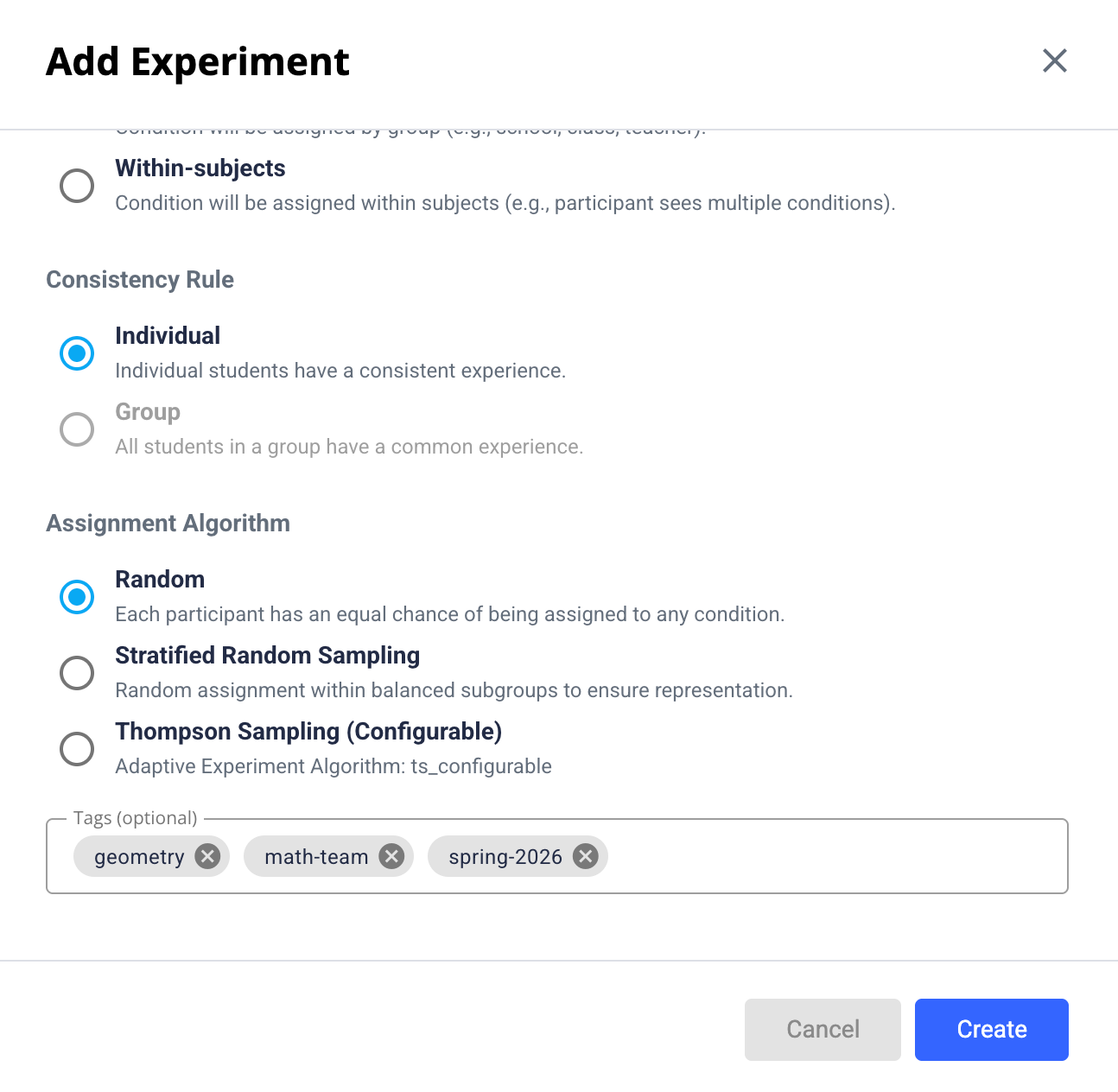The image size is (1118, 1092).
Task: Click the spring-2026 tag label
Action: 505,857
